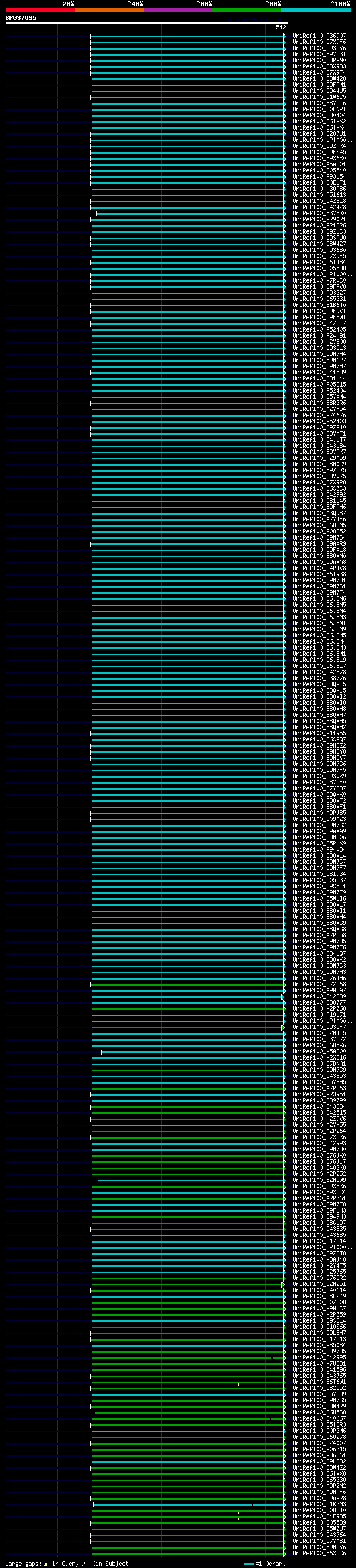Select UniRef100_Q1W6C5 label

coord(319,97)
